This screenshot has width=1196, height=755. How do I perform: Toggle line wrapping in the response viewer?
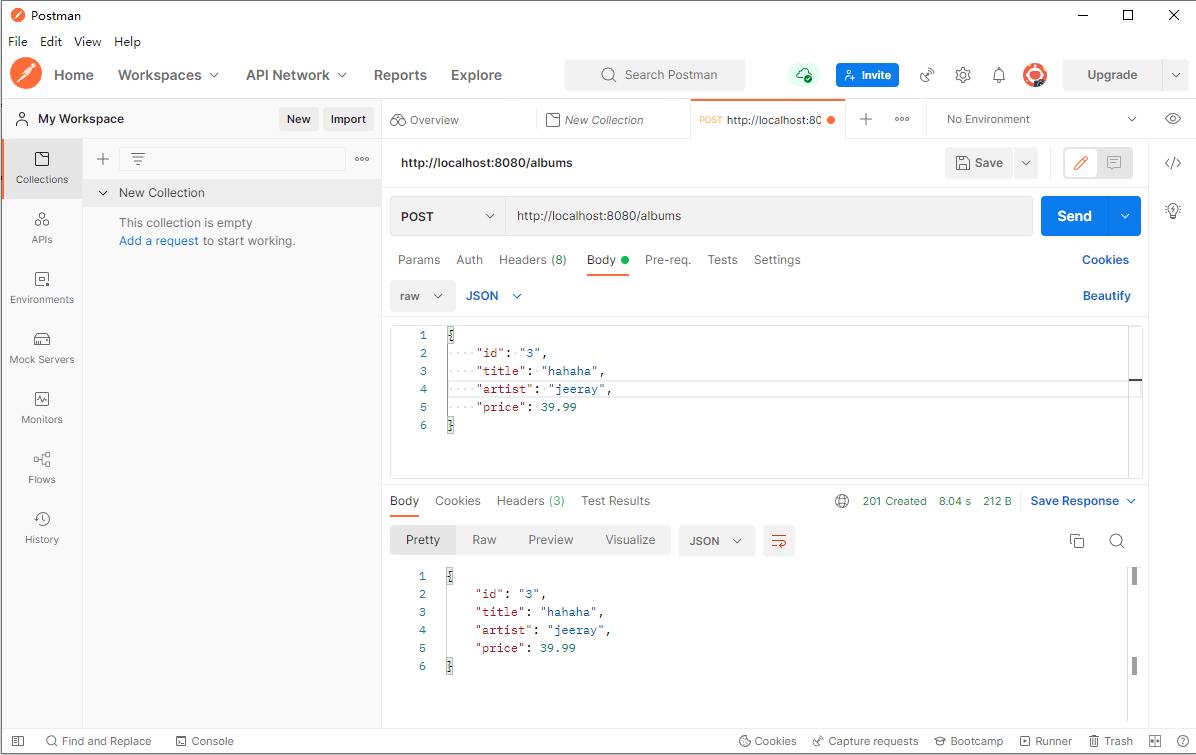tap(779, 540)
